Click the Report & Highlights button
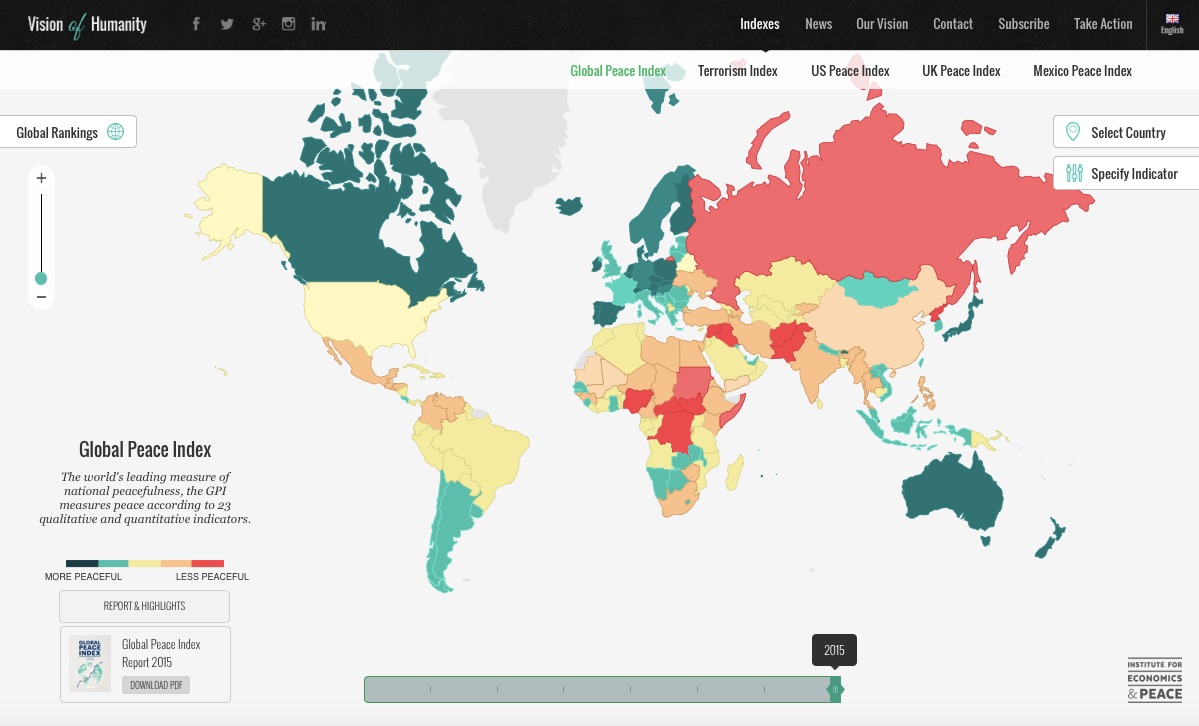The height and width of the screenshot is (726, 1199). [x=144, y=606]
